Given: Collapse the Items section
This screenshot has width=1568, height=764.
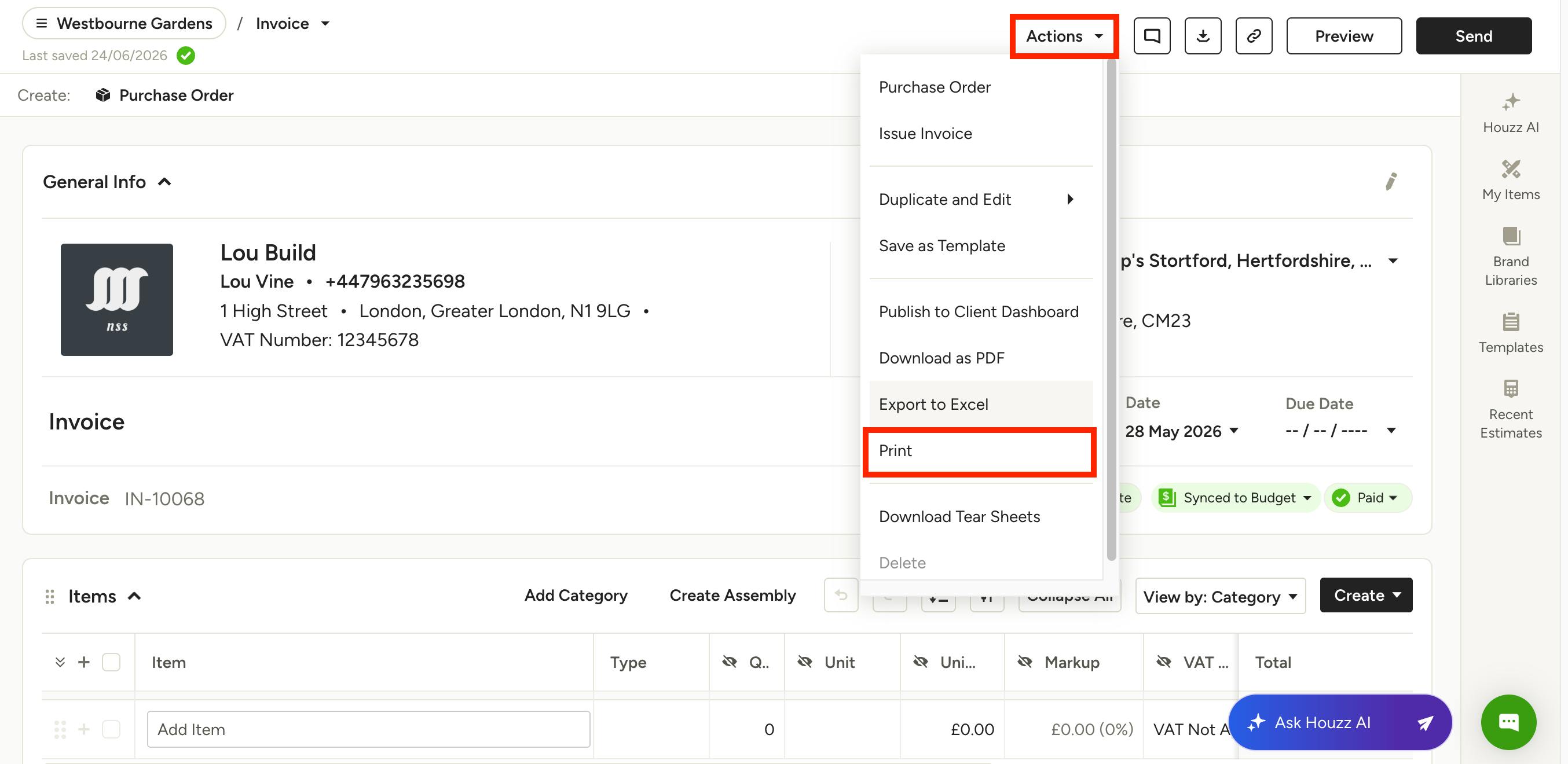Looking at the screenshot, I should [x=134, y=596].
